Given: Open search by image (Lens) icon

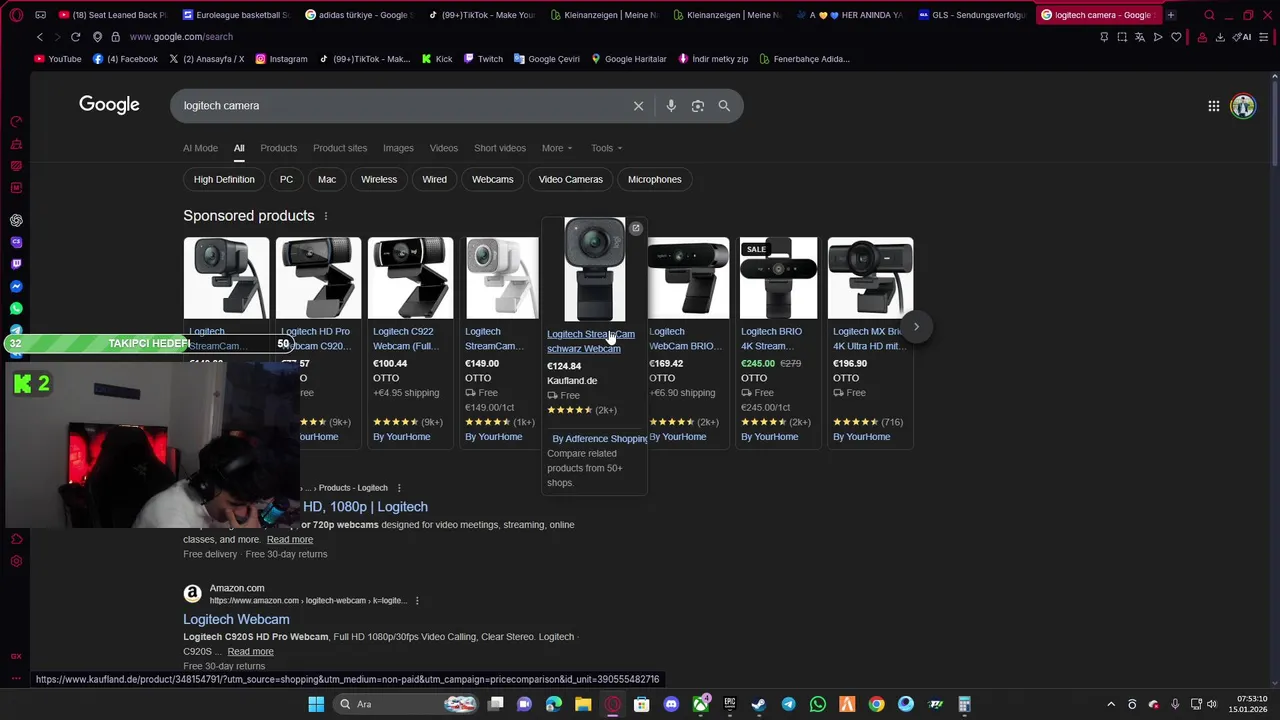Looking at the screenshot, I should click(x=698, y=106).
